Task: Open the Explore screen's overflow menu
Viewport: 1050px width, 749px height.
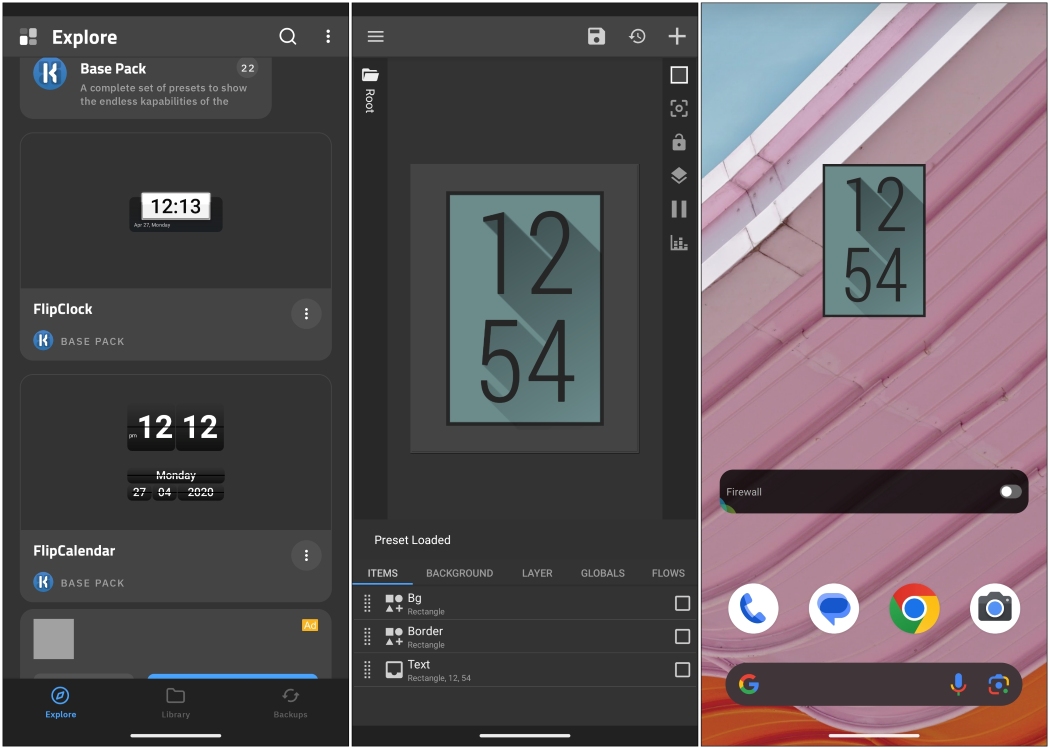Action: (328, 36)
